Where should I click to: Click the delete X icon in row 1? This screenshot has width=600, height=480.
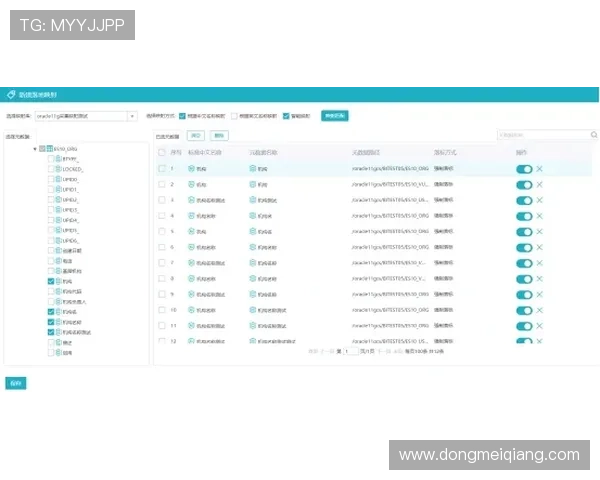pyautogui.click(x=540, y=170)
